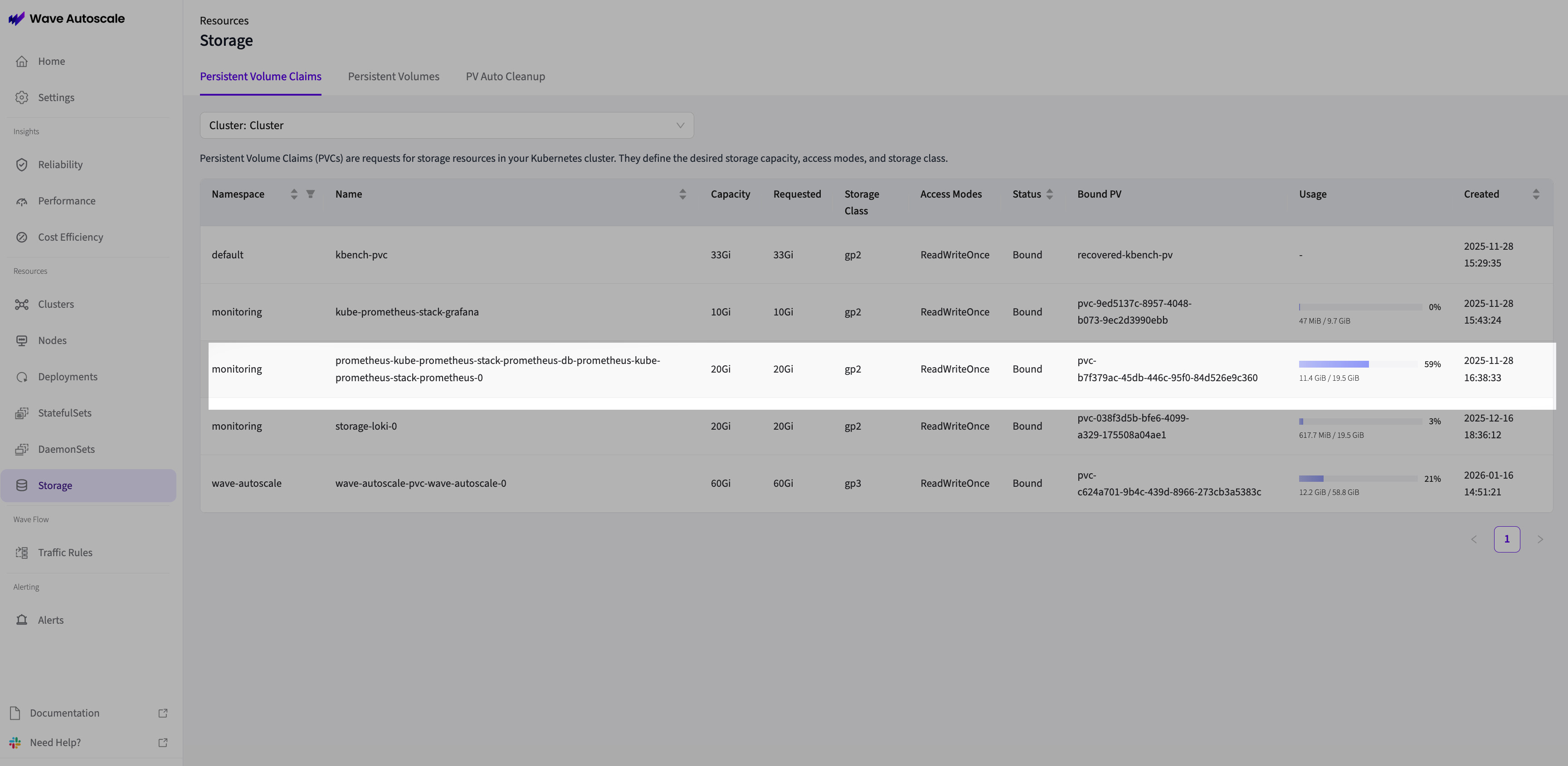Image resolution: width=1568 pixels, height=766 pixels.
Task: Click the recovered-kbench-pv bound PV cell
Action: [1125, 255]
